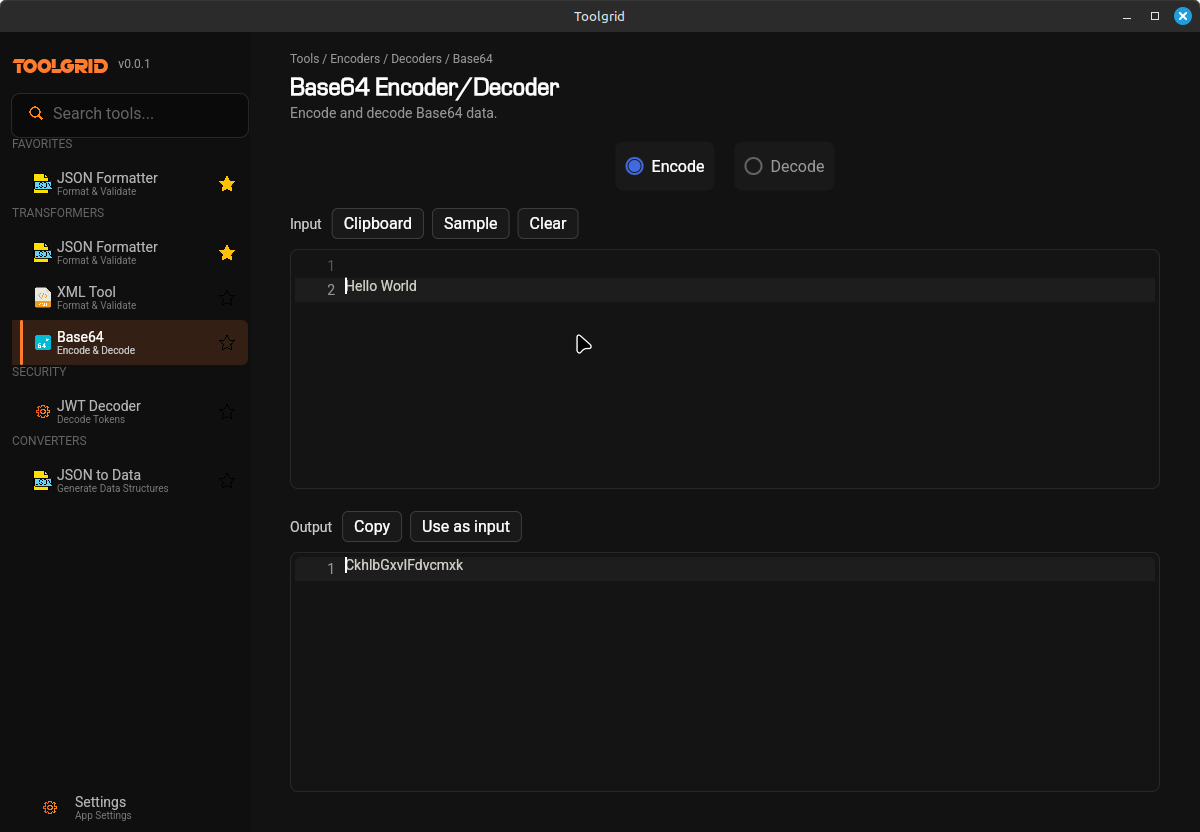This screenshot has width=1200, height=832.
Task: Paste input using the Clipboard button
Action: tap(377, 223)
